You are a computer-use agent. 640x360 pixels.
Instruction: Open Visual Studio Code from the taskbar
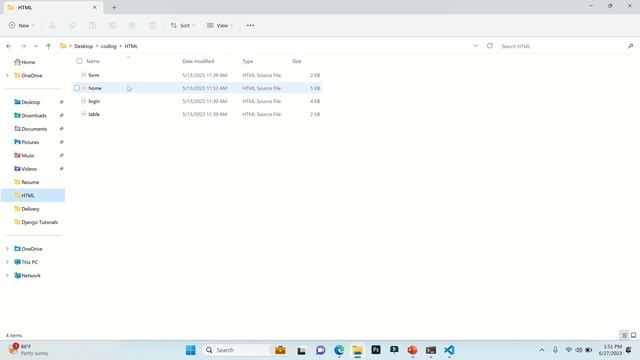pyautogui.click(x=449, y=350)
